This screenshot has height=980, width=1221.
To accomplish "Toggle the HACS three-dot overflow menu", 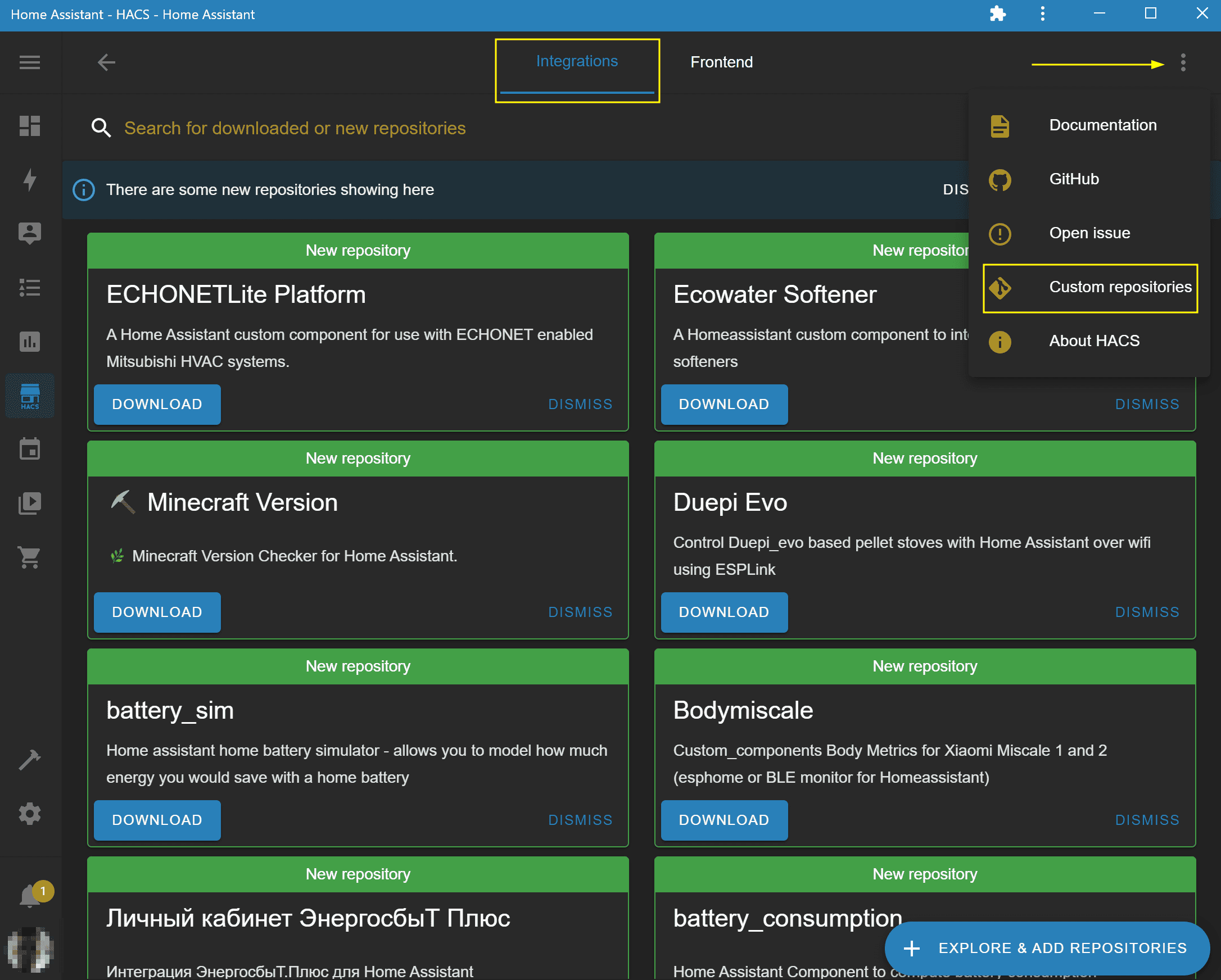I will pos(1183,62).
